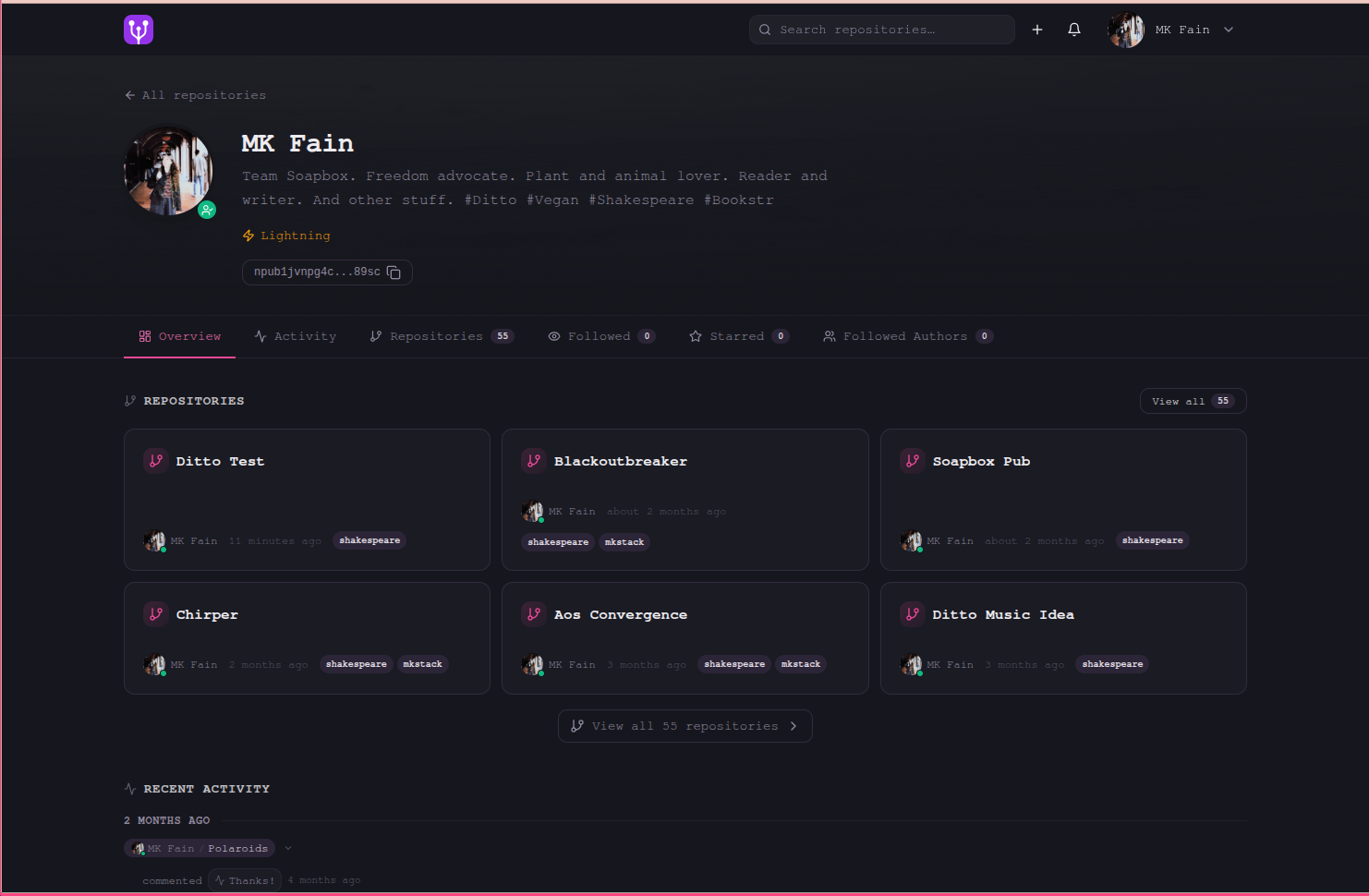Click the MK Fain / Polaroids activity pill
Viewport: 1369px width, 896px height.
[x=200, y=848]
